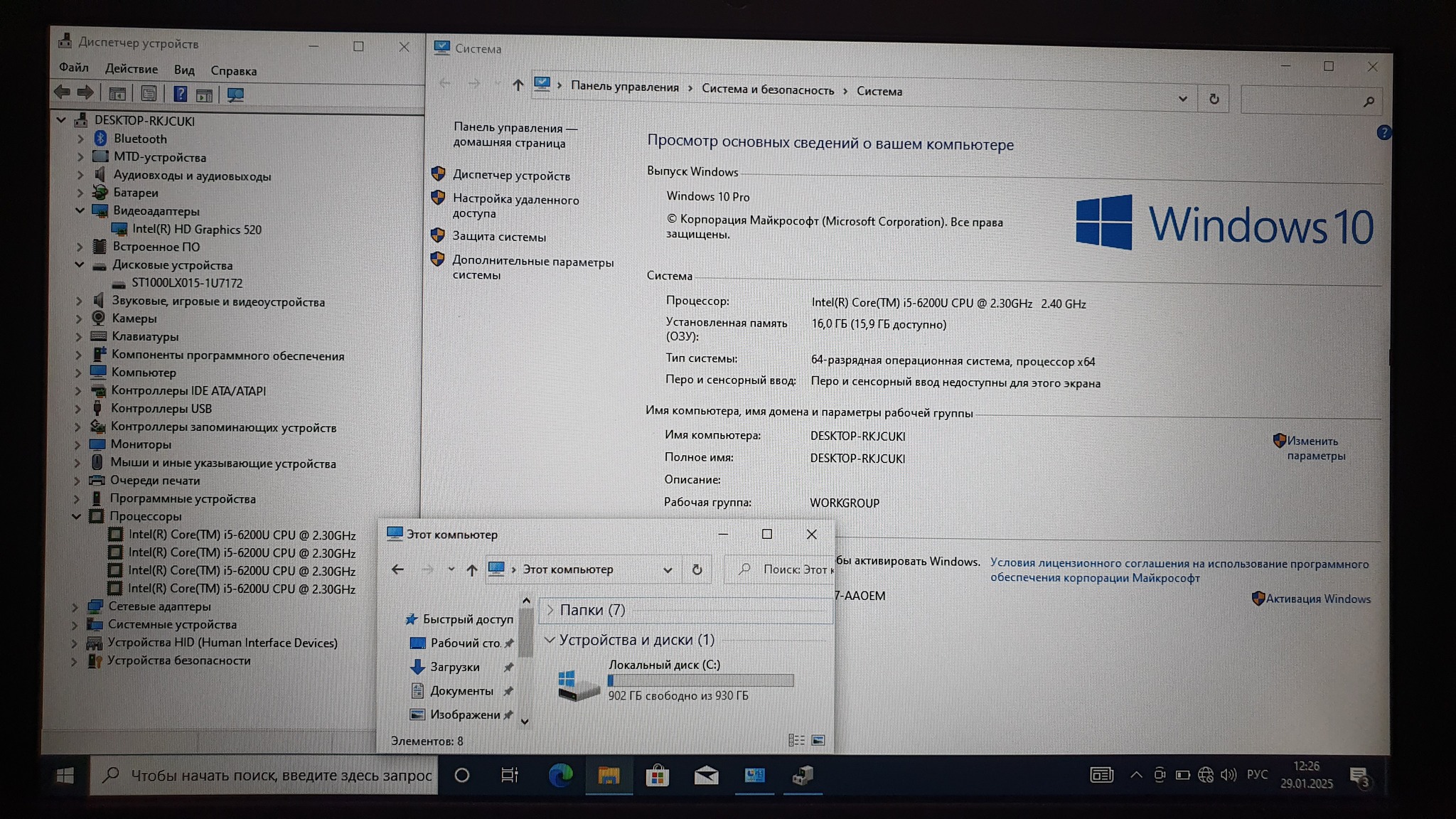Click the Help icon in Device Manager toolbar
Viewport: 1456px width, 819px height.
[x=181, y=94]
